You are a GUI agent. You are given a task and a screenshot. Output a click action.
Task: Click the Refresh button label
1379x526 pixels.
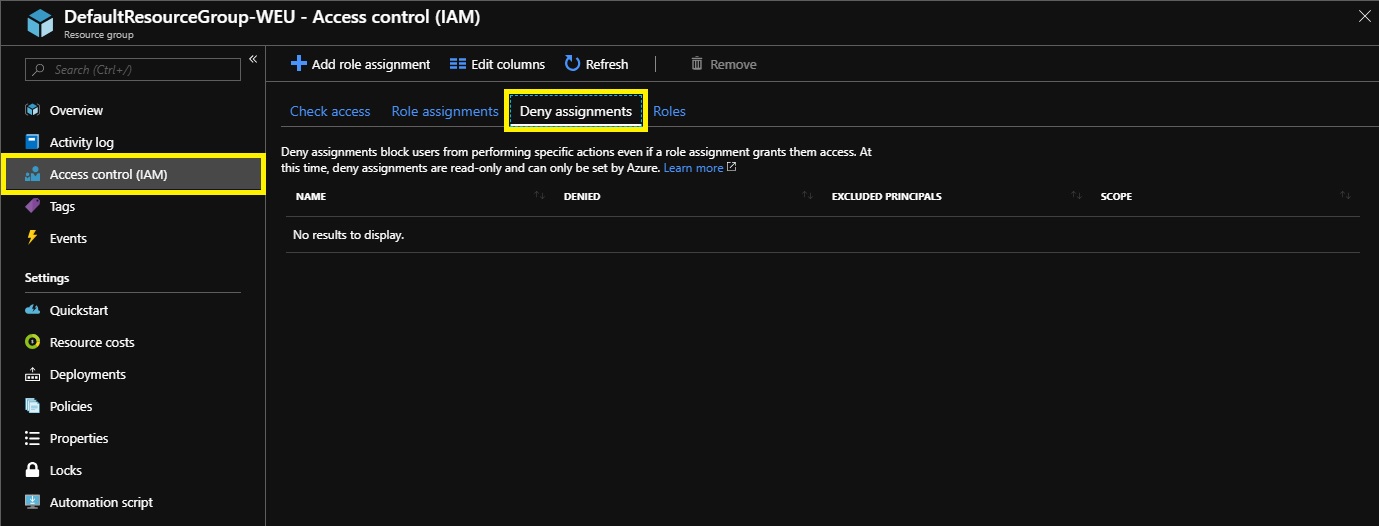click(607, 64)
